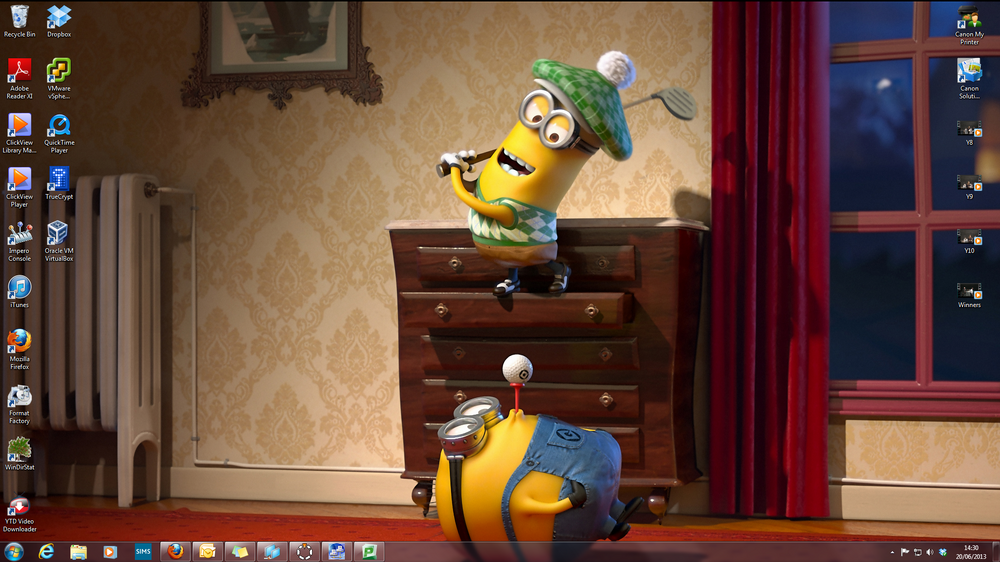Screen dimensions: 1000x562
Task: Open Windows Explorer from the taskbar
Action: (x=78, y=552)
